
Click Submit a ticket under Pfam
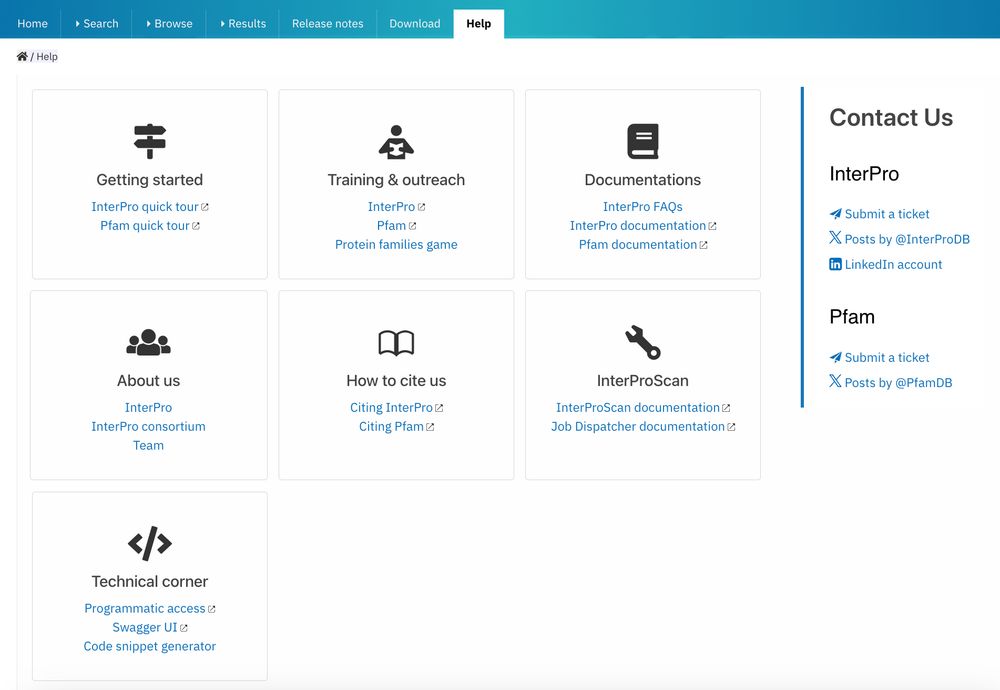tap(887, 357)
